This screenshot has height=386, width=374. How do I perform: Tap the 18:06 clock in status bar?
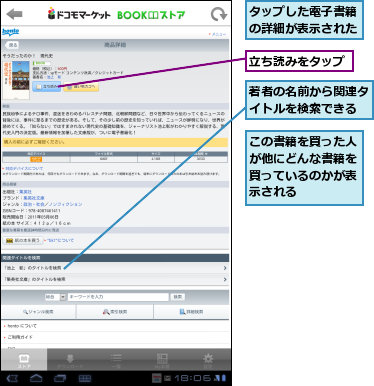[193, 378]
